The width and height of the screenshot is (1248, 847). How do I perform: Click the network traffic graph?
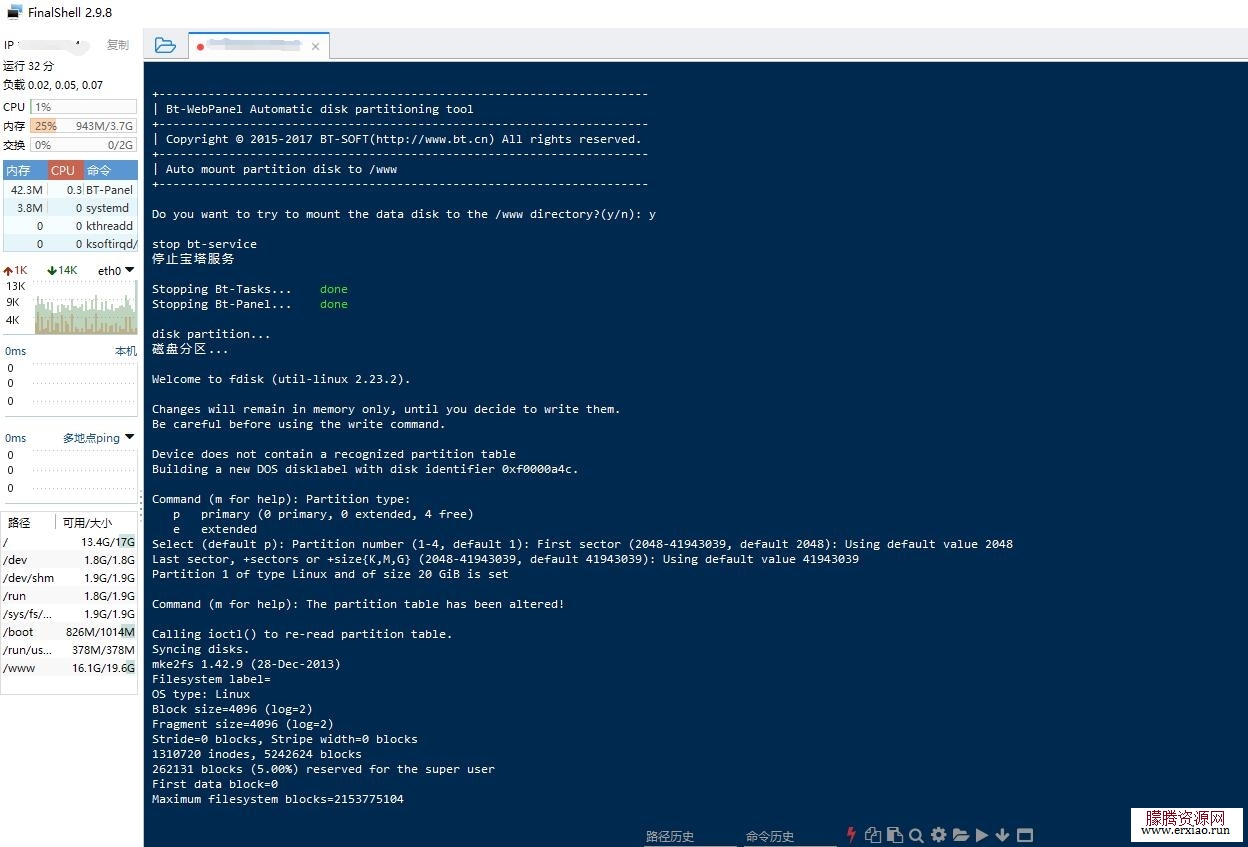(x=86, y=306)
